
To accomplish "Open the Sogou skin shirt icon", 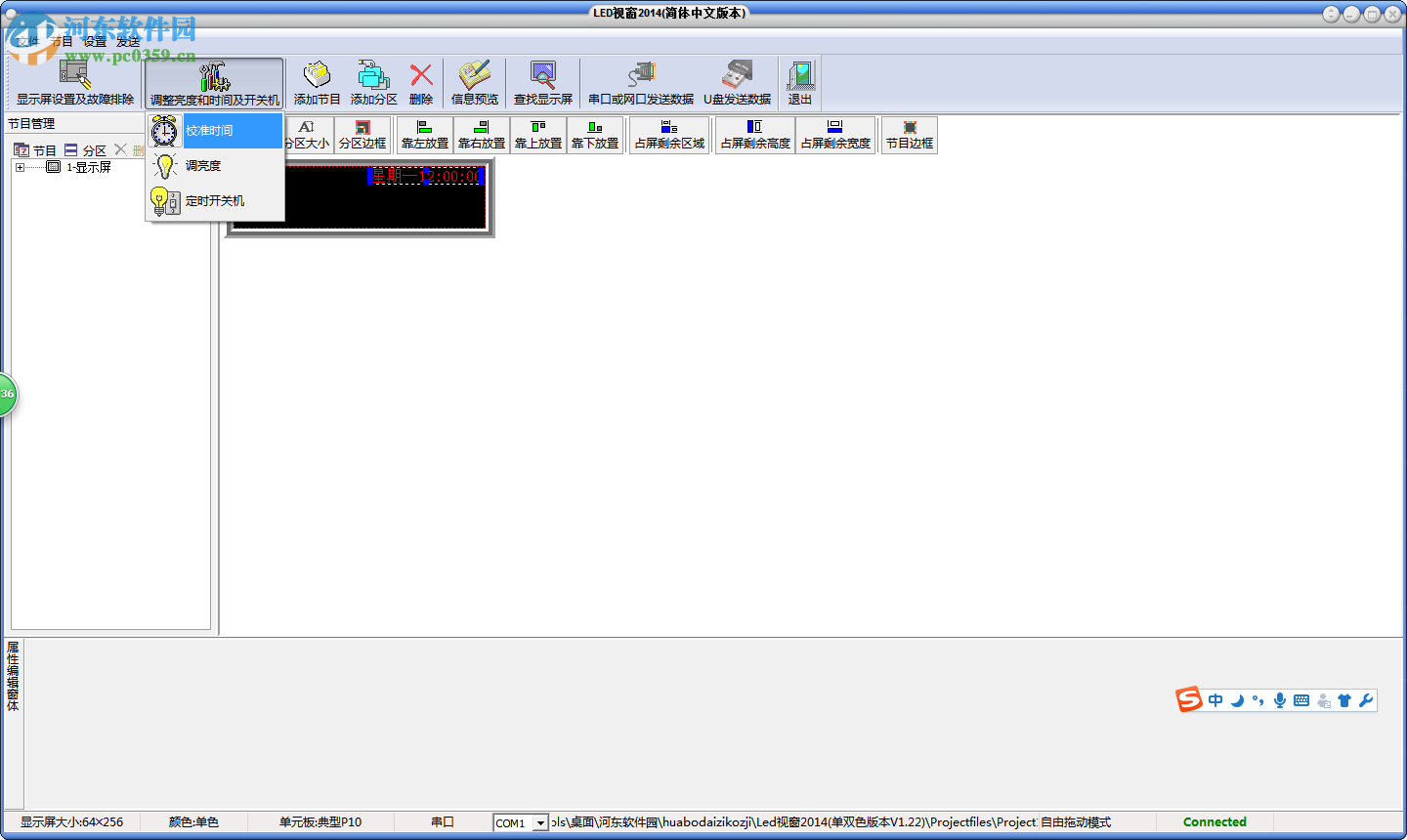I will [1344, 700].
